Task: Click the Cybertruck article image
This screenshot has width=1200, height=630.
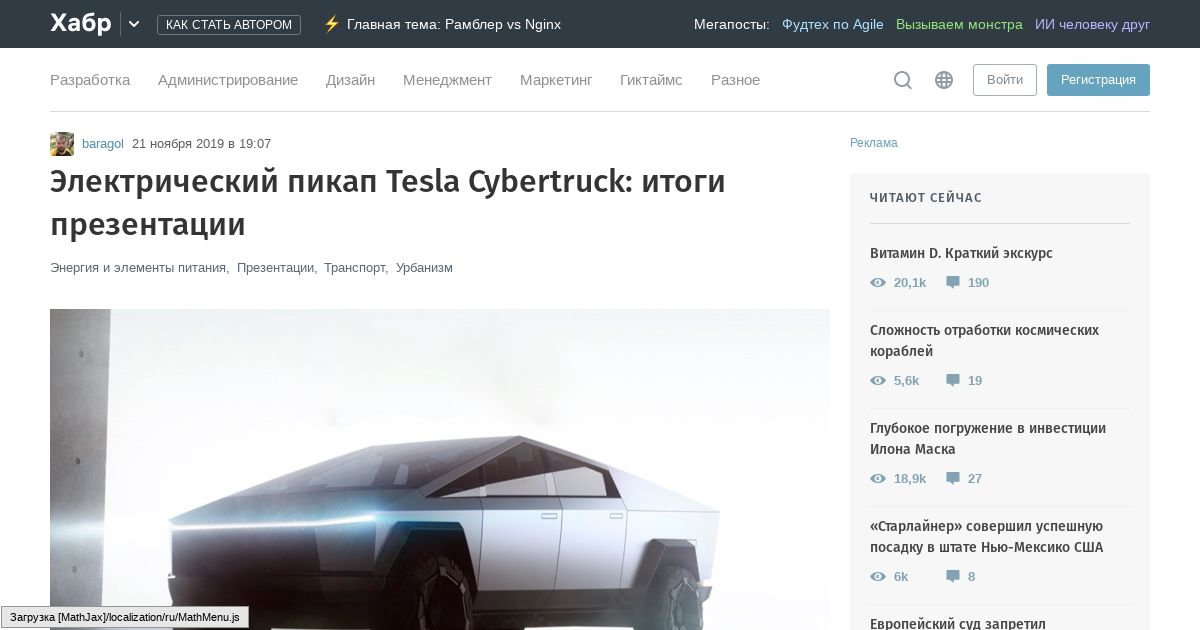Action: pyautogui.click(x=440, y=469)
